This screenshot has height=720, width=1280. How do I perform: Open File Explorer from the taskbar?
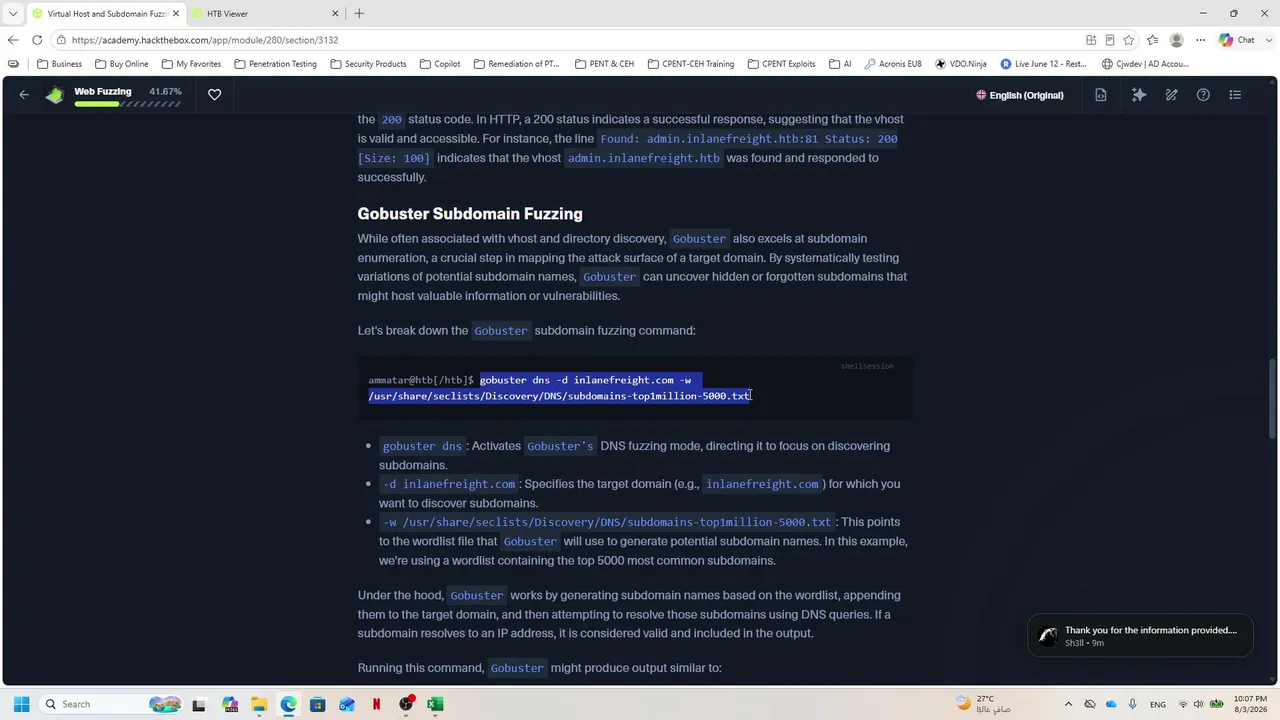pos(259,704)
